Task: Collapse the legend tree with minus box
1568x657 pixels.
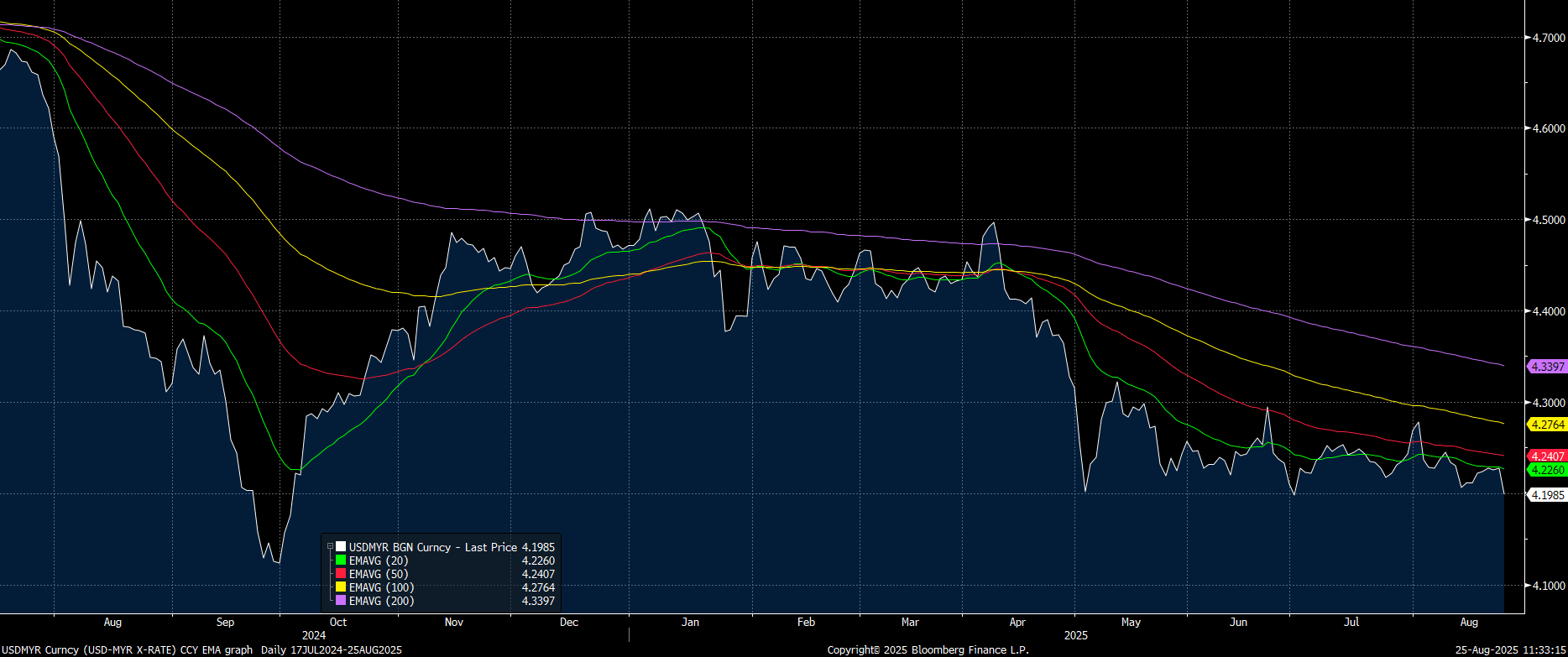Action: (x=330, y=547)
